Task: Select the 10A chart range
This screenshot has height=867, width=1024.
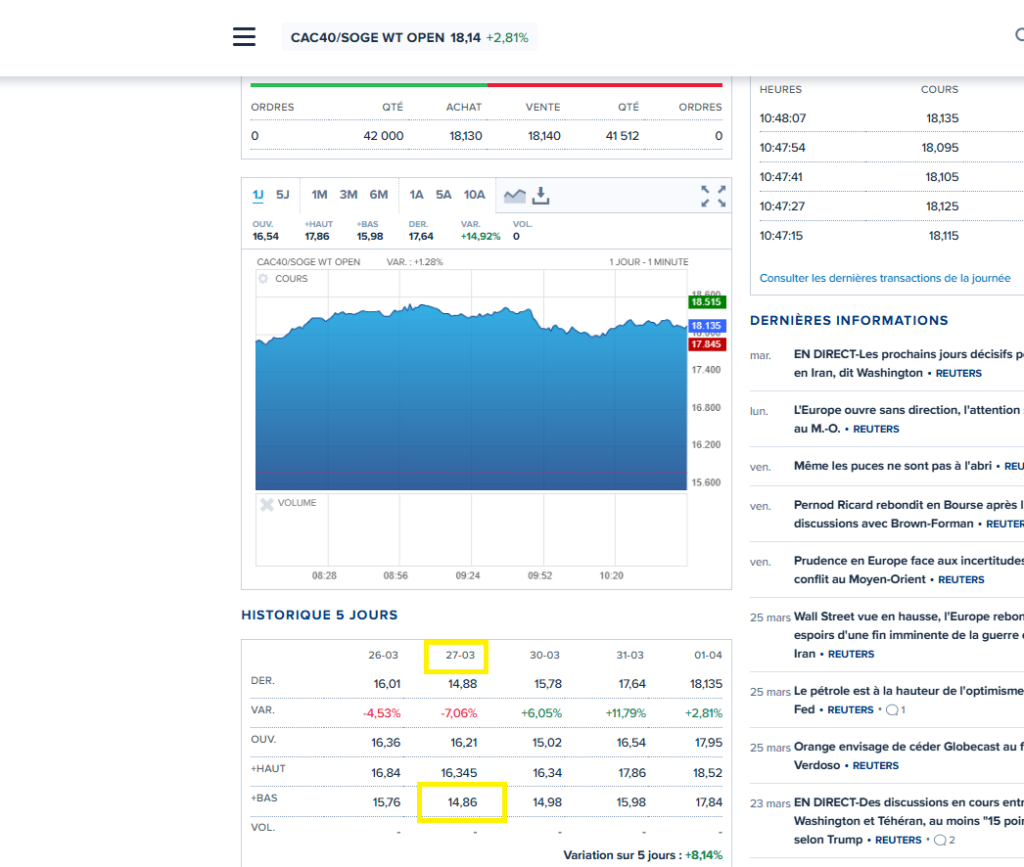Action: (474, 195)
